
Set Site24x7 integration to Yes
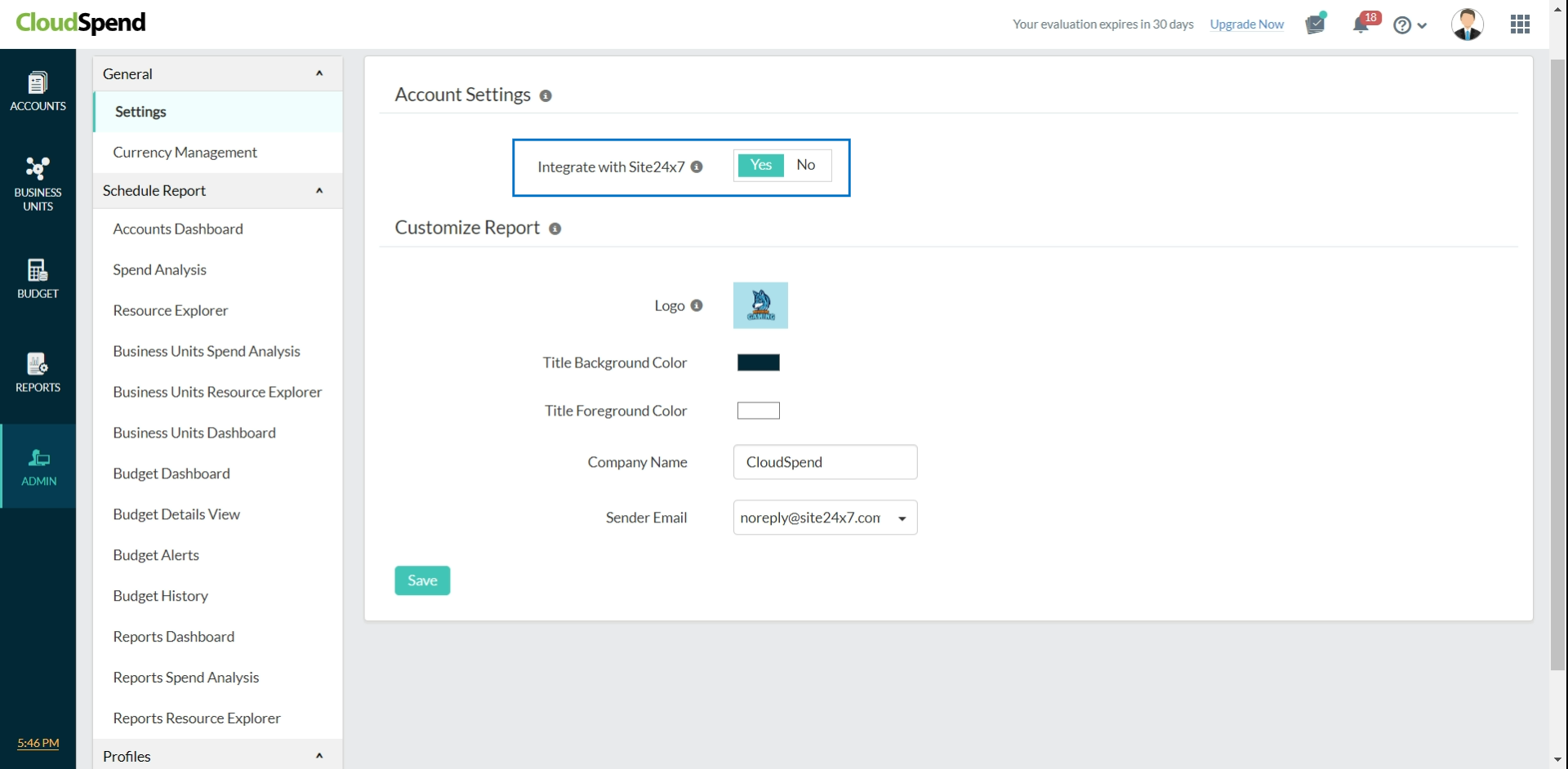760,165
